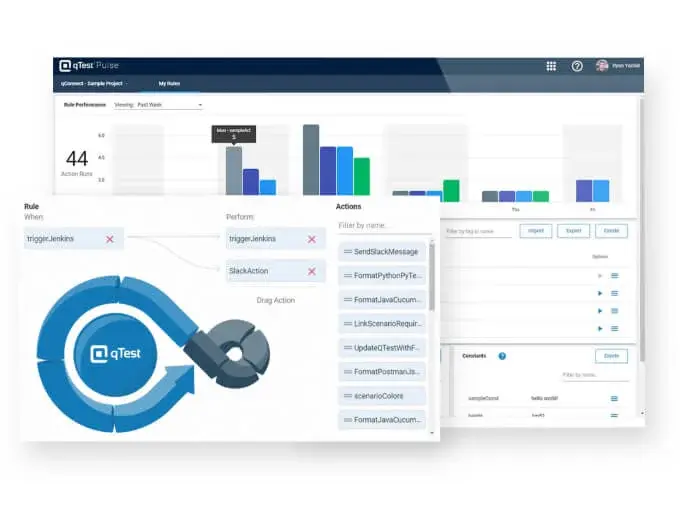Click the Constants help info icon
This screenshot has height=528, width=680.
click(502, 356)
